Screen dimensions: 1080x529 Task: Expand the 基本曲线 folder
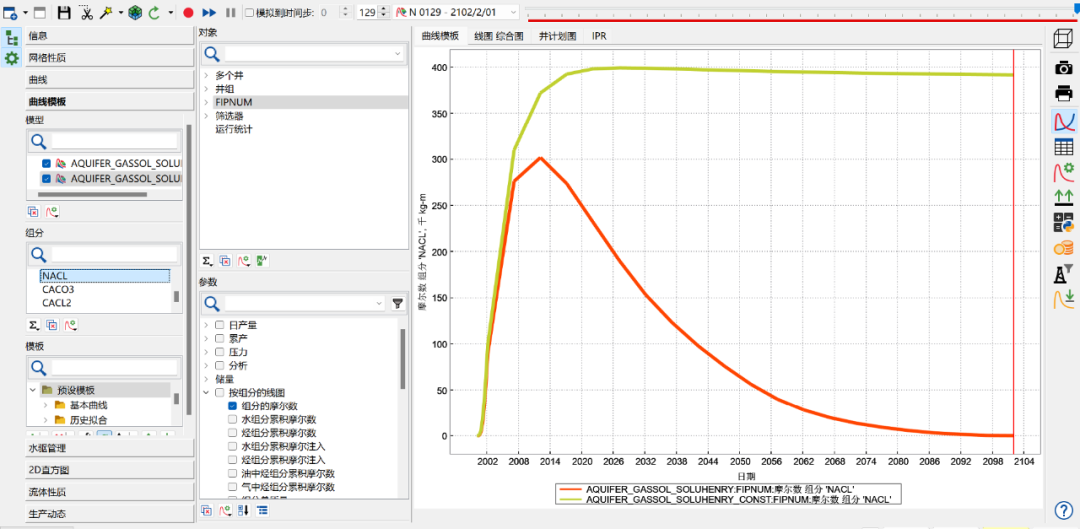pyautogui.click(x=45, y=405)
